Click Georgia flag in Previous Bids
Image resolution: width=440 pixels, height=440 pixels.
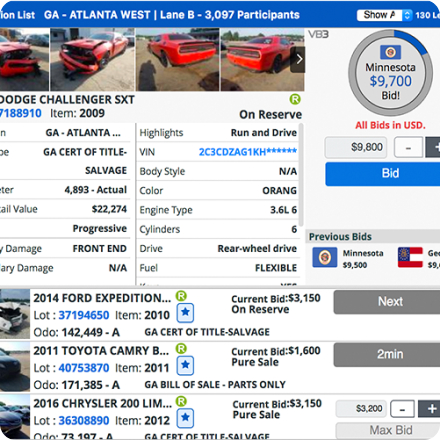[x=410, y=257]
